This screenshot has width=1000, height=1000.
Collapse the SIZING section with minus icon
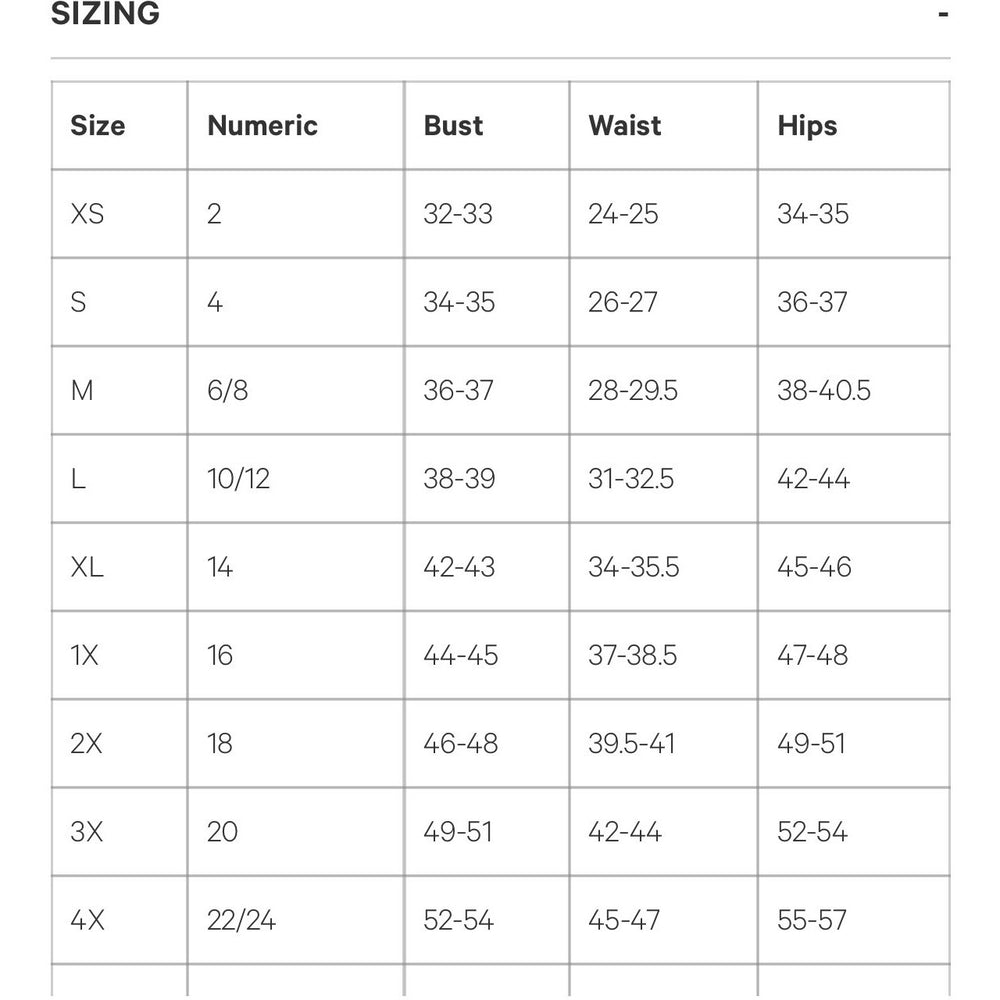tap(942, 15)
